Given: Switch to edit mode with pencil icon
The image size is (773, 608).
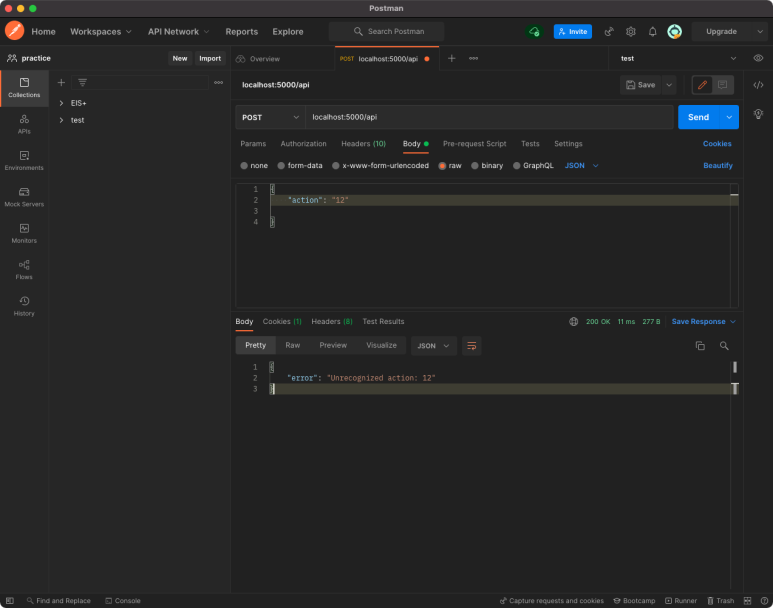Looking at the screenshot, I should 703,85.
